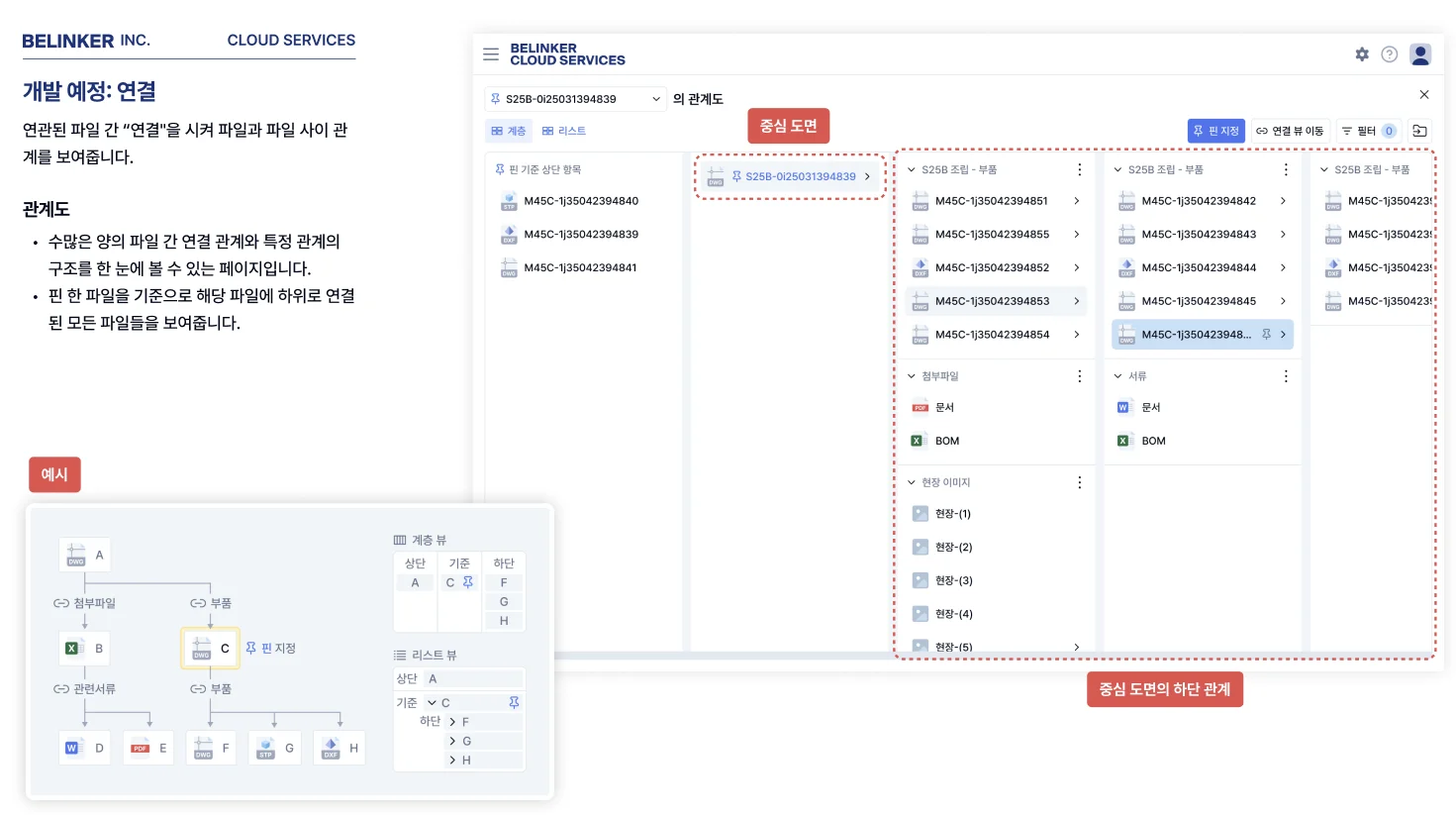Switch to 리스트 view mode

click(564, 131)
